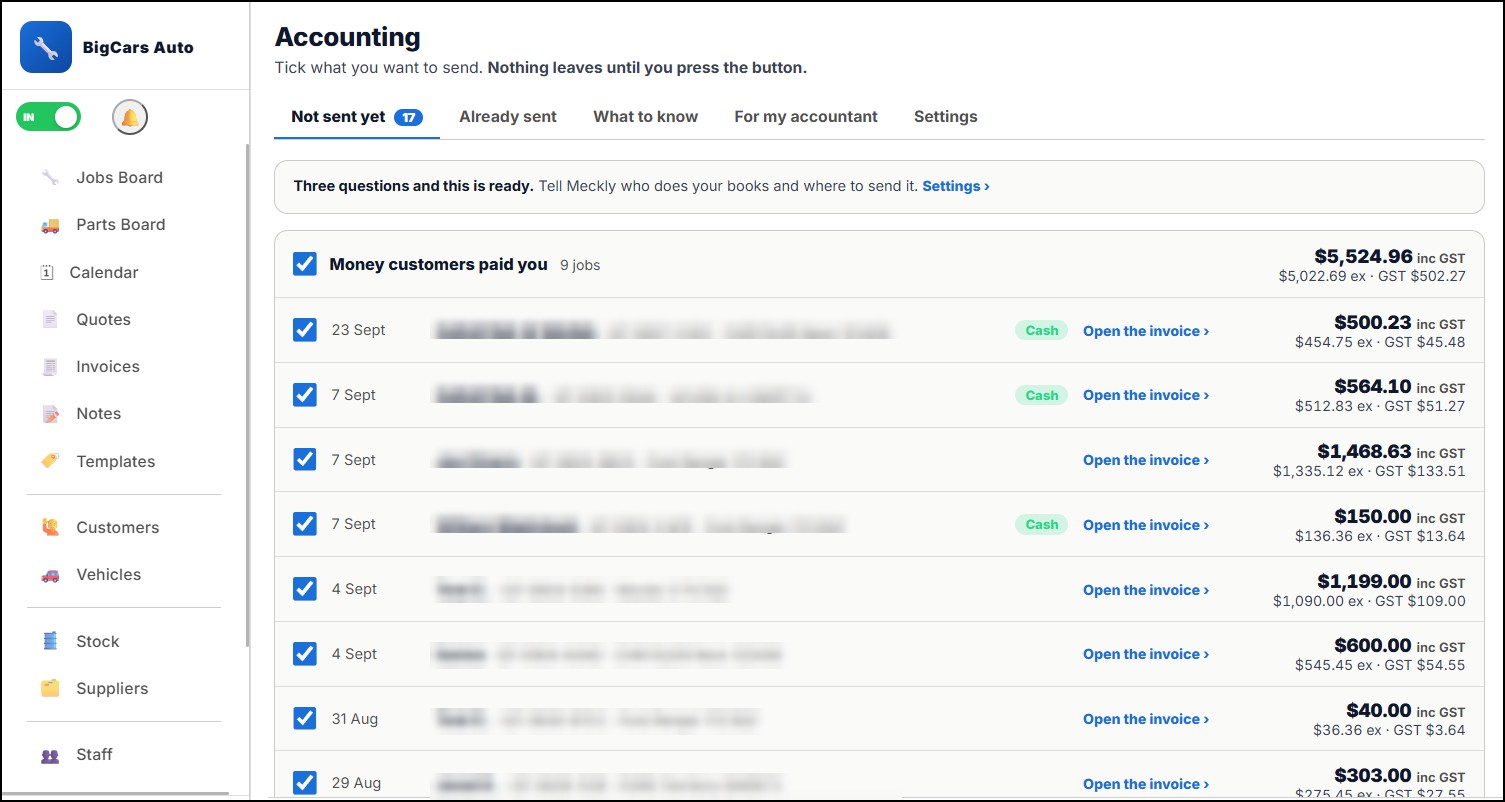Screen dimensions: 1505x802
Task: Open the invoice for the $40.00 job
Action: click(x=1146, y=719)
